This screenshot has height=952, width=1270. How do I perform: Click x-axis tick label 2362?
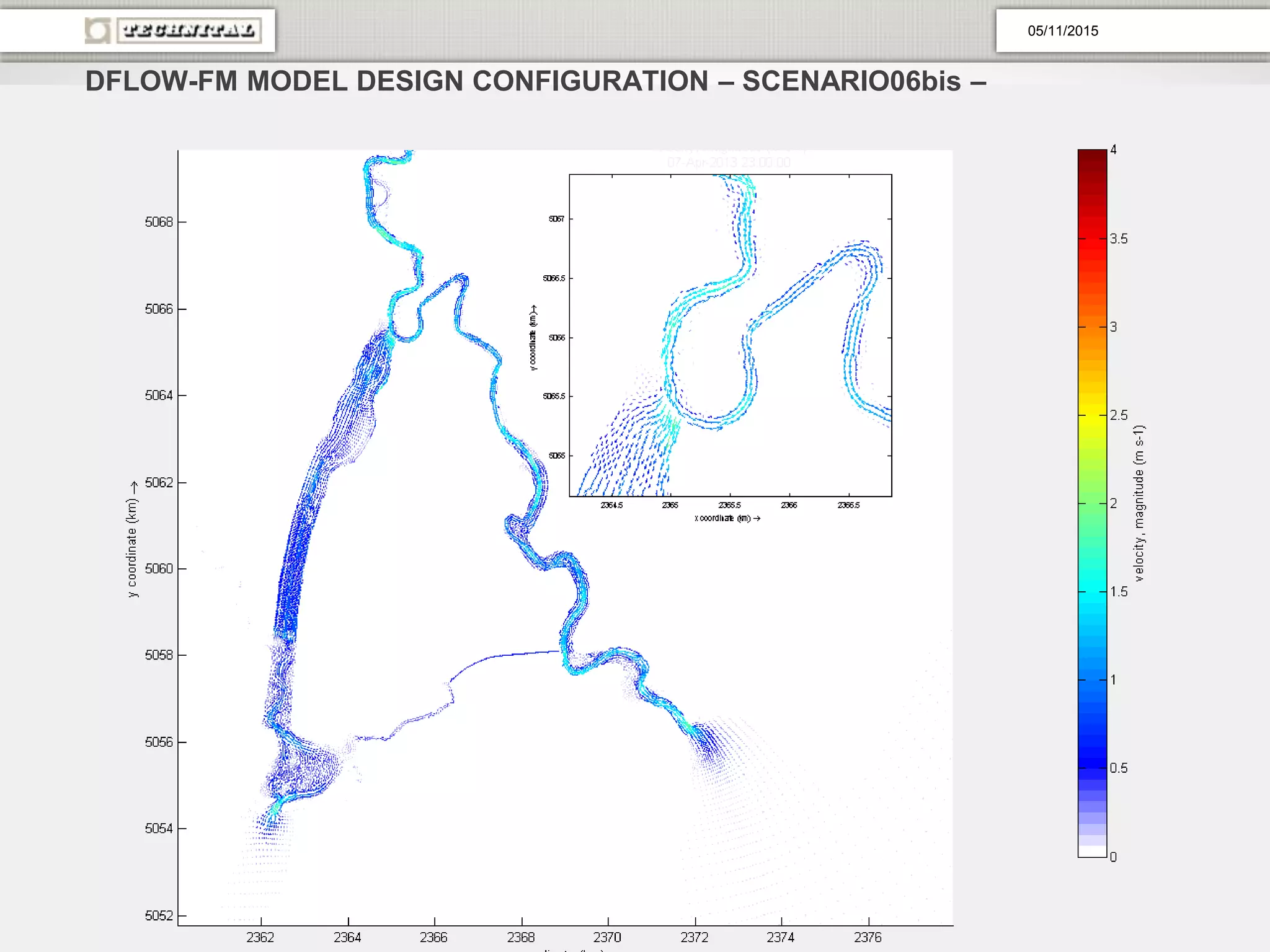pyautogui.click(x=260, y=937)
